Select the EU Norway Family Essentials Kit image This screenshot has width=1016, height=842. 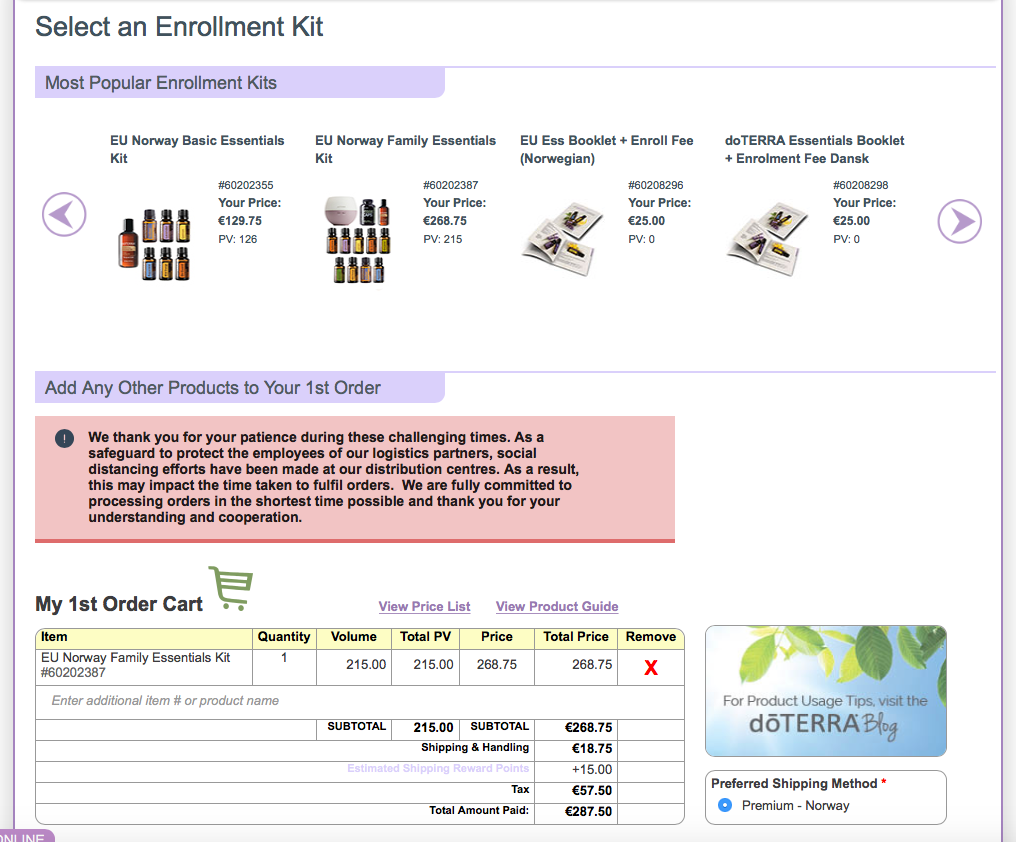(357, 240)
